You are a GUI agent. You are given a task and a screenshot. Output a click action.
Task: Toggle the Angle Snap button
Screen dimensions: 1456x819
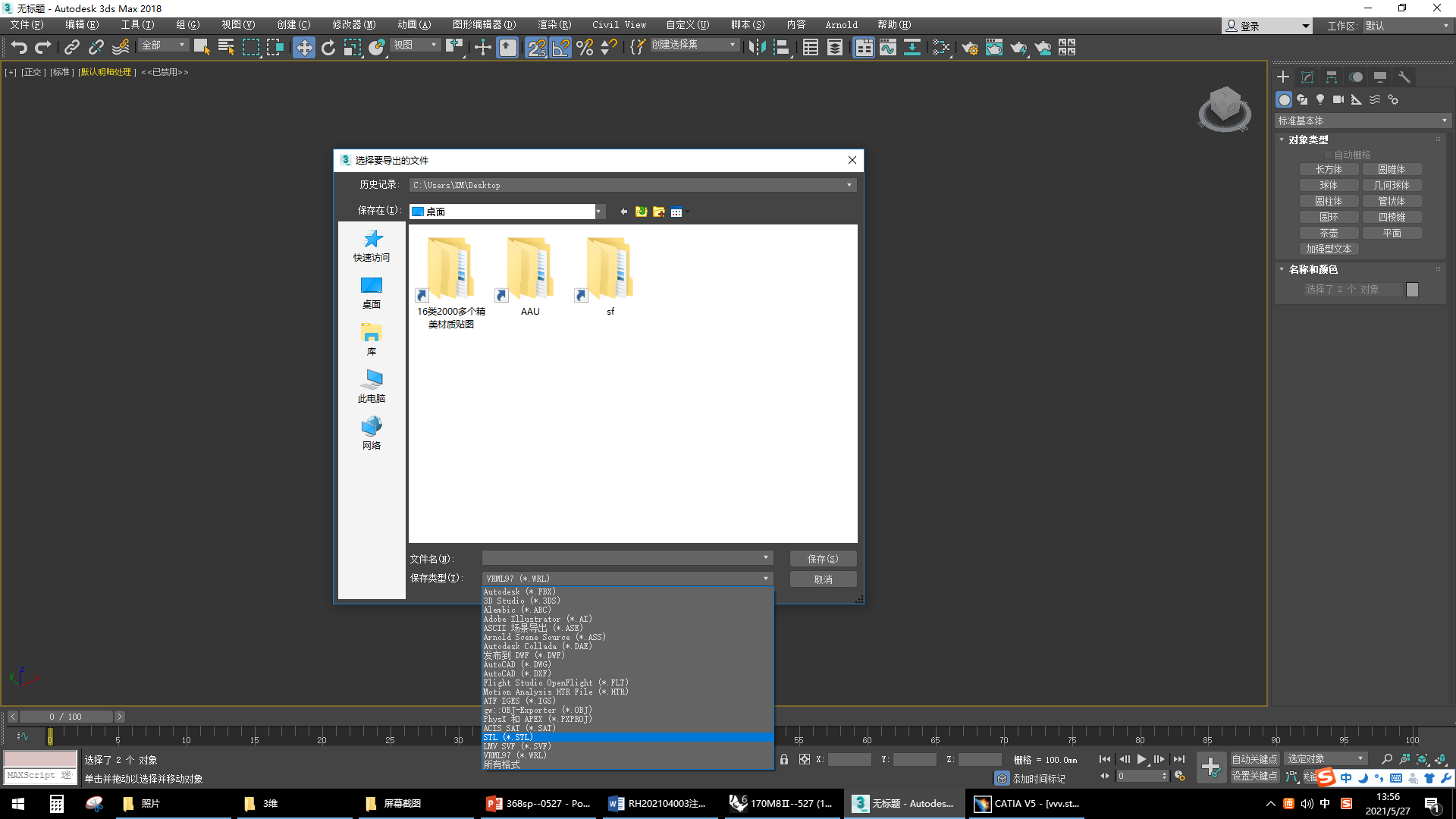[560, 48]
